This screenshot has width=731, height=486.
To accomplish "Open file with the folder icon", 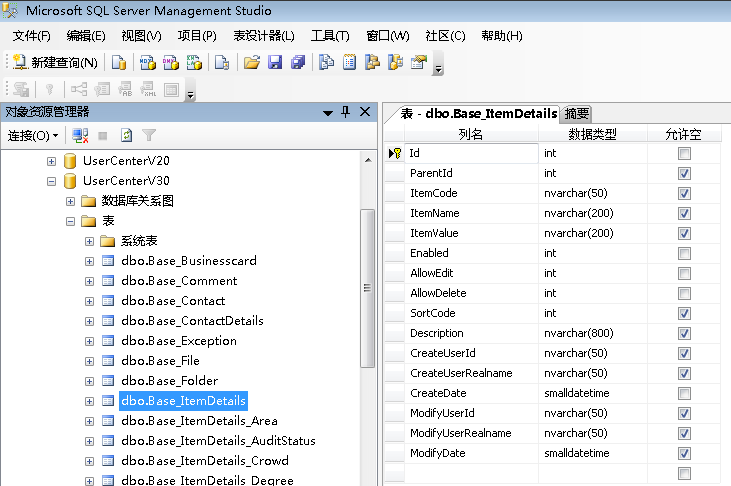I will (252, 62).
